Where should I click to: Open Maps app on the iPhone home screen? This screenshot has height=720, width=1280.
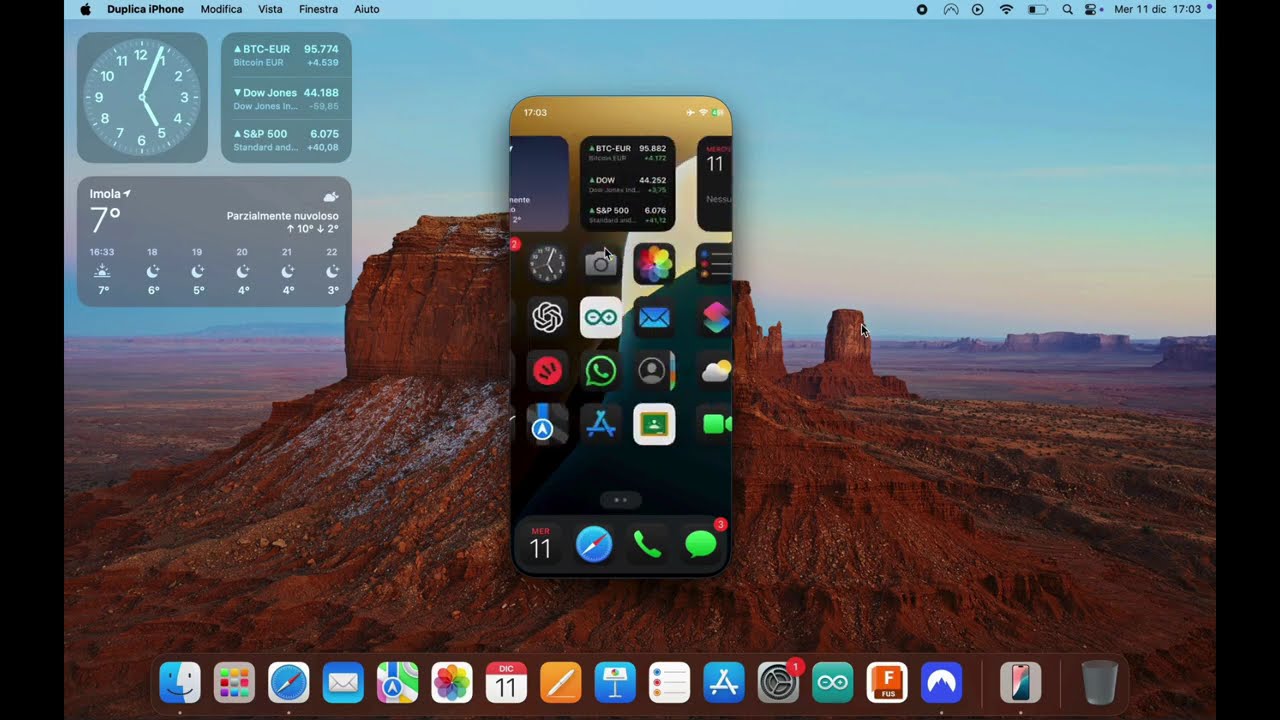pos(547,424)
